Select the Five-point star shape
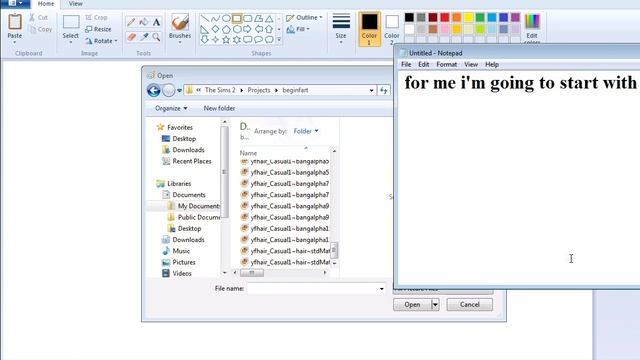The width and height of the screenshot is (640, 360). pos(226,40)
